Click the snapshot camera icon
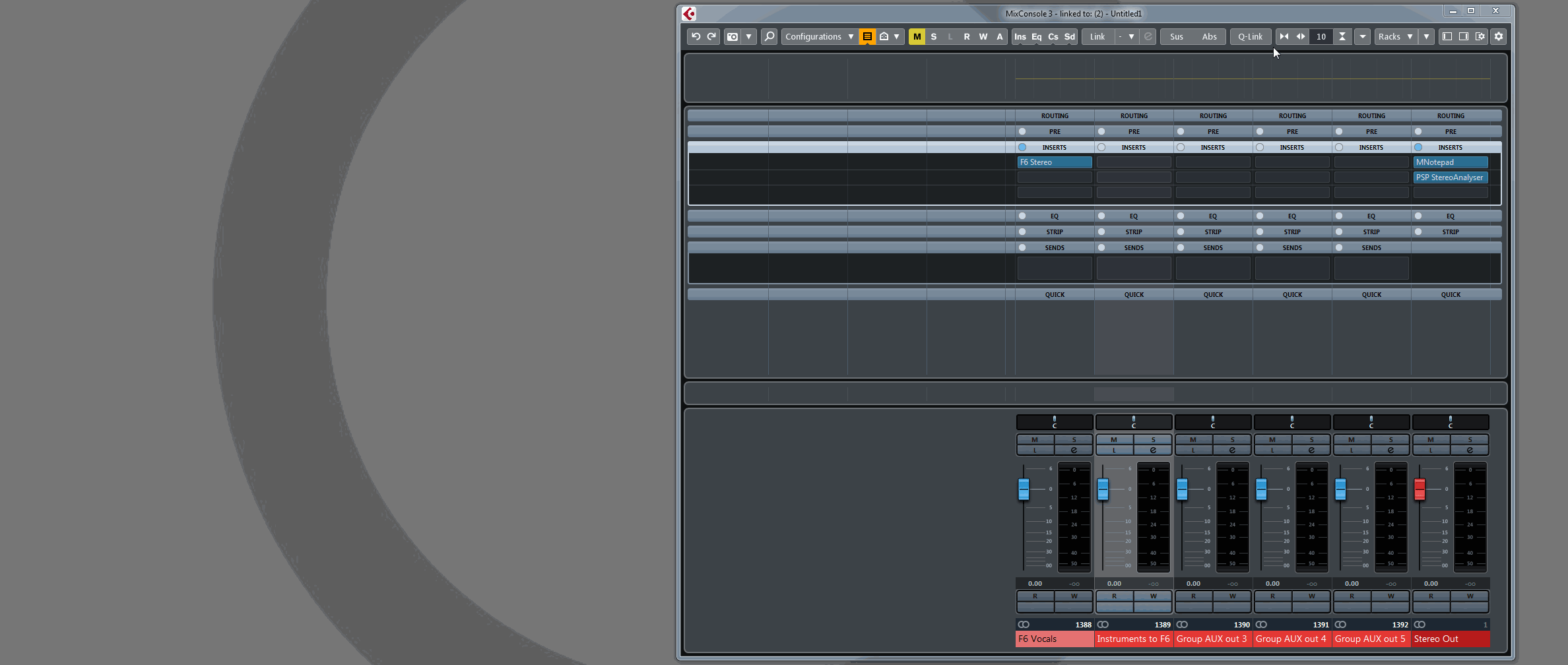This screenshot has height=665, width=1568. tap(734, 36)
